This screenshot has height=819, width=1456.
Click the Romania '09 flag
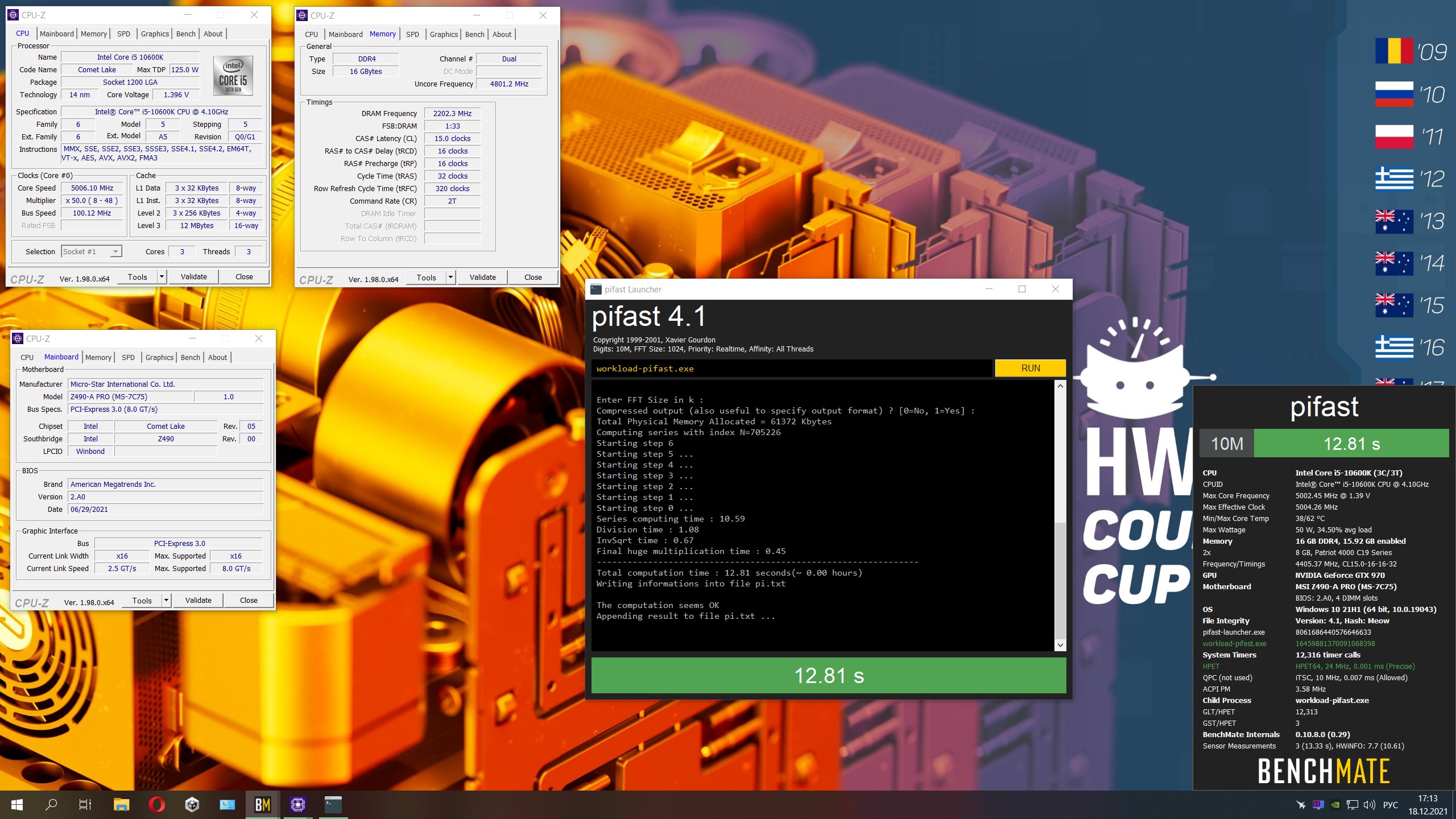point(1394,52)
